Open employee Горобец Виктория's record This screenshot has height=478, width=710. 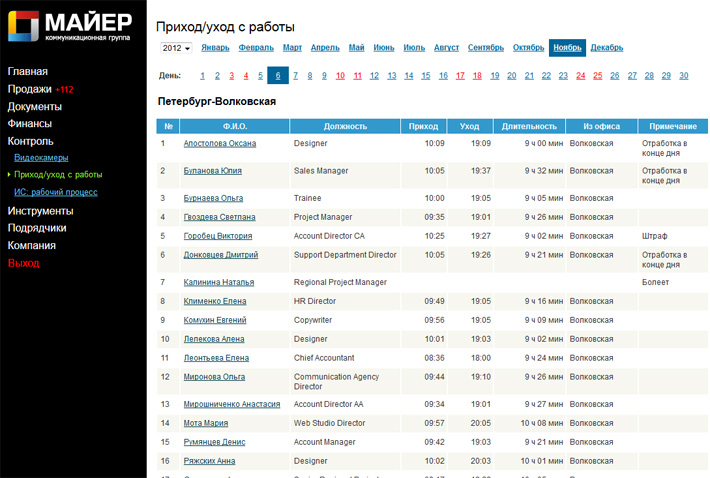pos(218,236)
